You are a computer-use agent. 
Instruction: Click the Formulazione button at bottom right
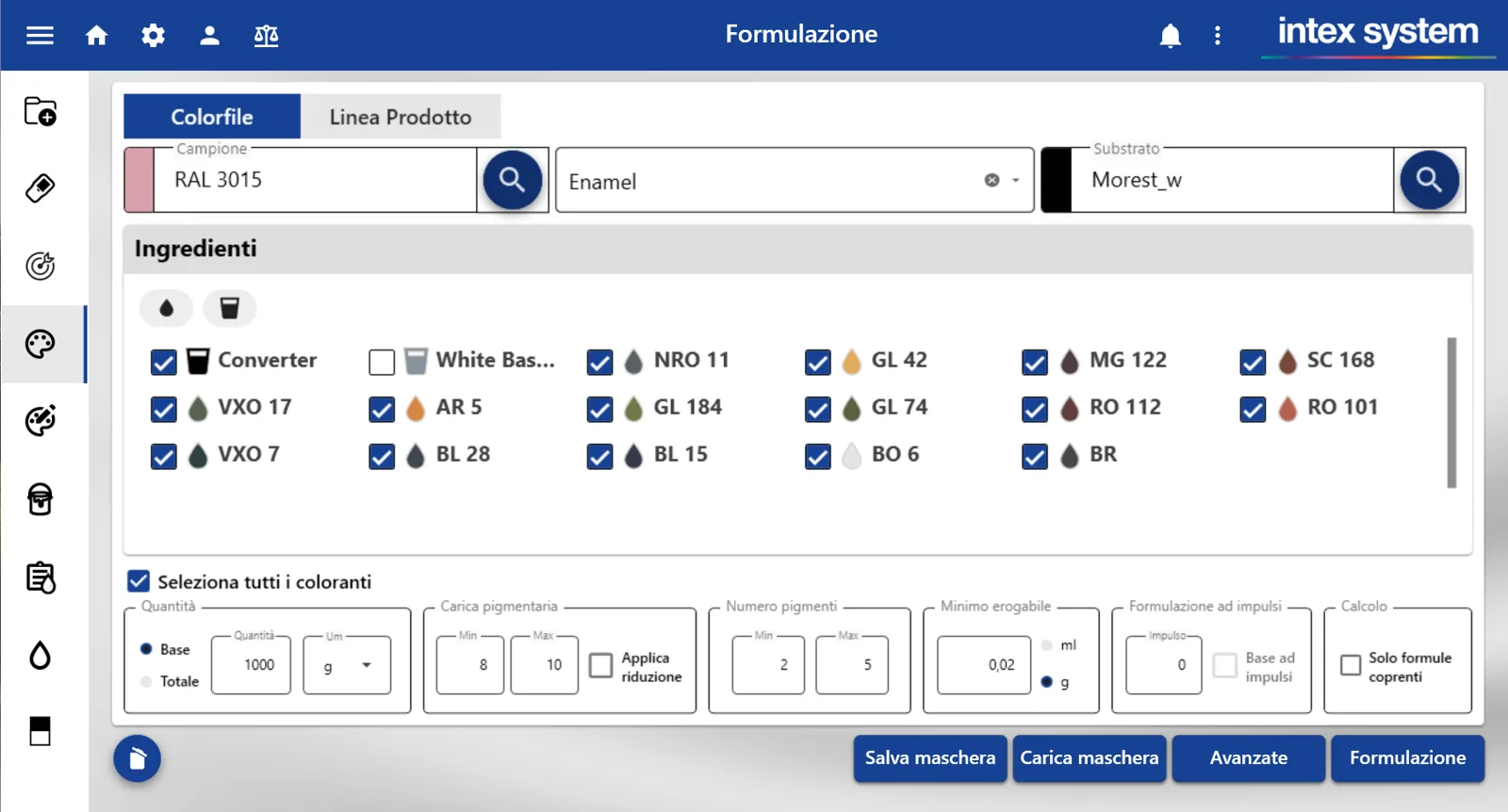1408,758
